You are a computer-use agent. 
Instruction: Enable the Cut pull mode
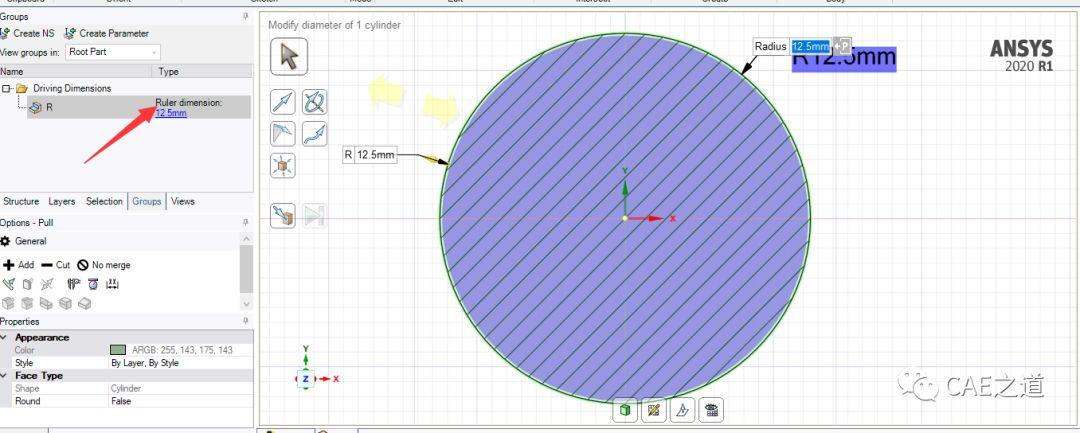[x=56, y=265]
